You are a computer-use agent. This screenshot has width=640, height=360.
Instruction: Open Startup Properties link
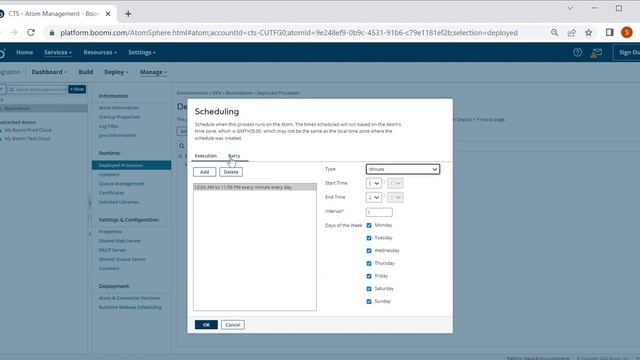[119, 117]
